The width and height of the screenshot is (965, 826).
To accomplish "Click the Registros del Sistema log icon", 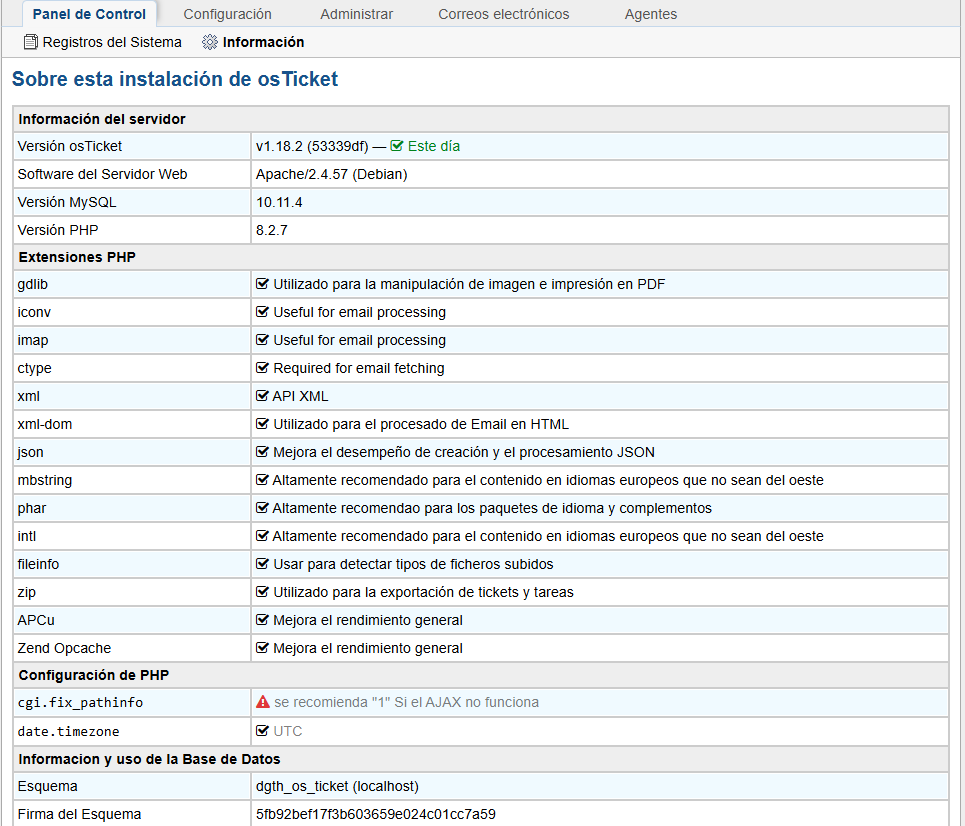I will [31, 43].
